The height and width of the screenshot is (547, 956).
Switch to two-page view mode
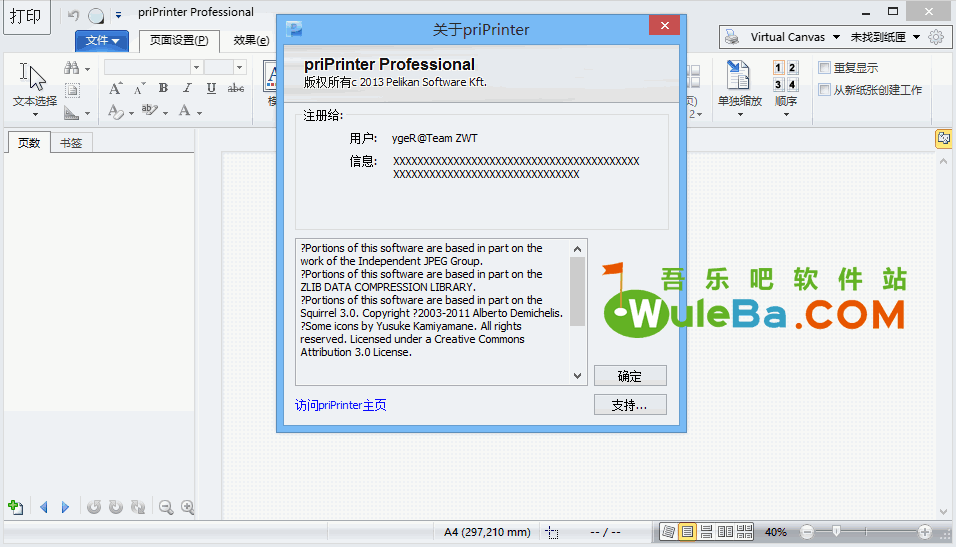click(726, 532)
